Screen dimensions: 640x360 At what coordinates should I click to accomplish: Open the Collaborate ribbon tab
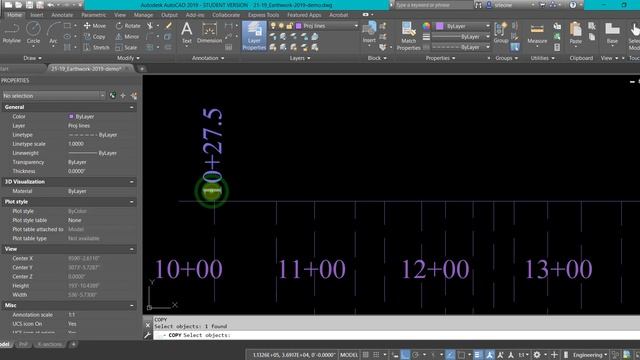click(226, 15)
